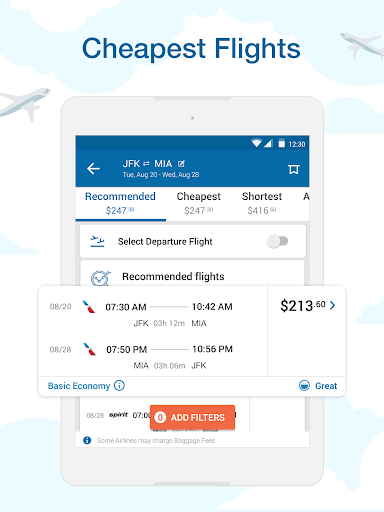The width and height of the screenshot is (384, 512).
Task: Open the $213.60 fare chevron arrow
Action: coord(332,305)
